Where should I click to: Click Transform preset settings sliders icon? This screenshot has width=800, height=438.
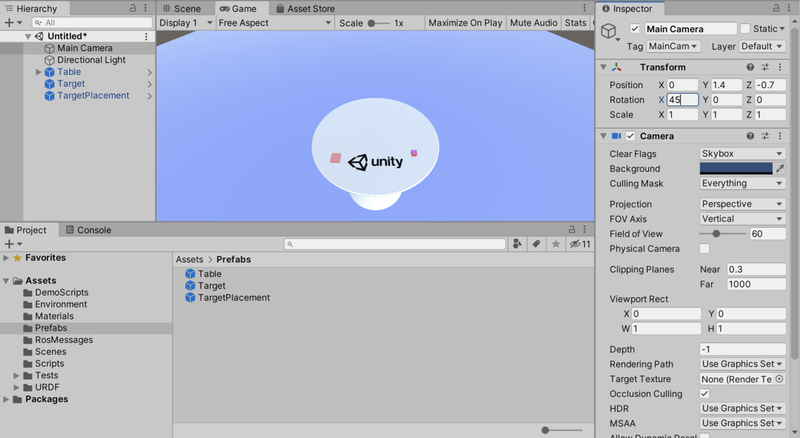pyautogui.click(x=765, y=67)
